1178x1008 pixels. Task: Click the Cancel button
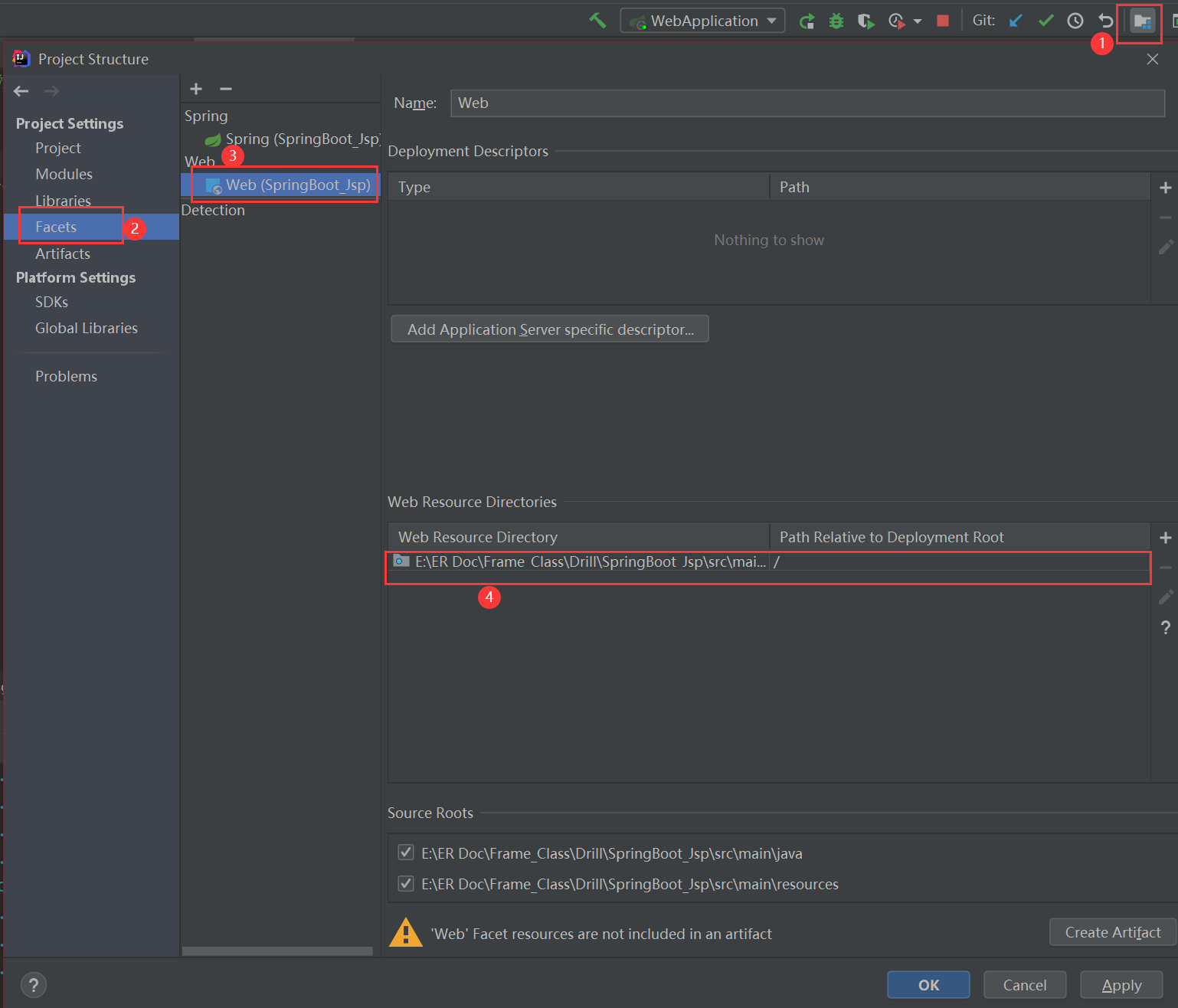click(x=1024, y=985)
